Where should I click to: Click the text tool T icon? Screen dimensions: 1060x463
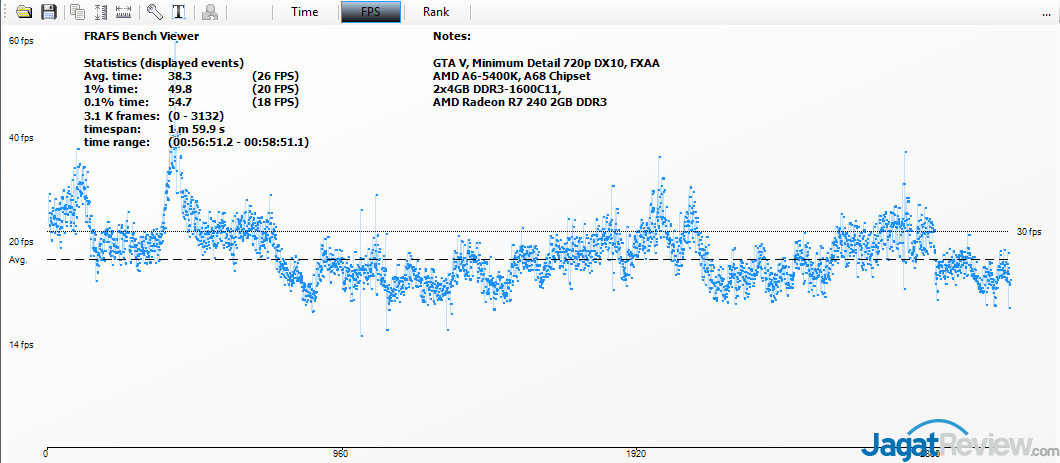[178, 12]
